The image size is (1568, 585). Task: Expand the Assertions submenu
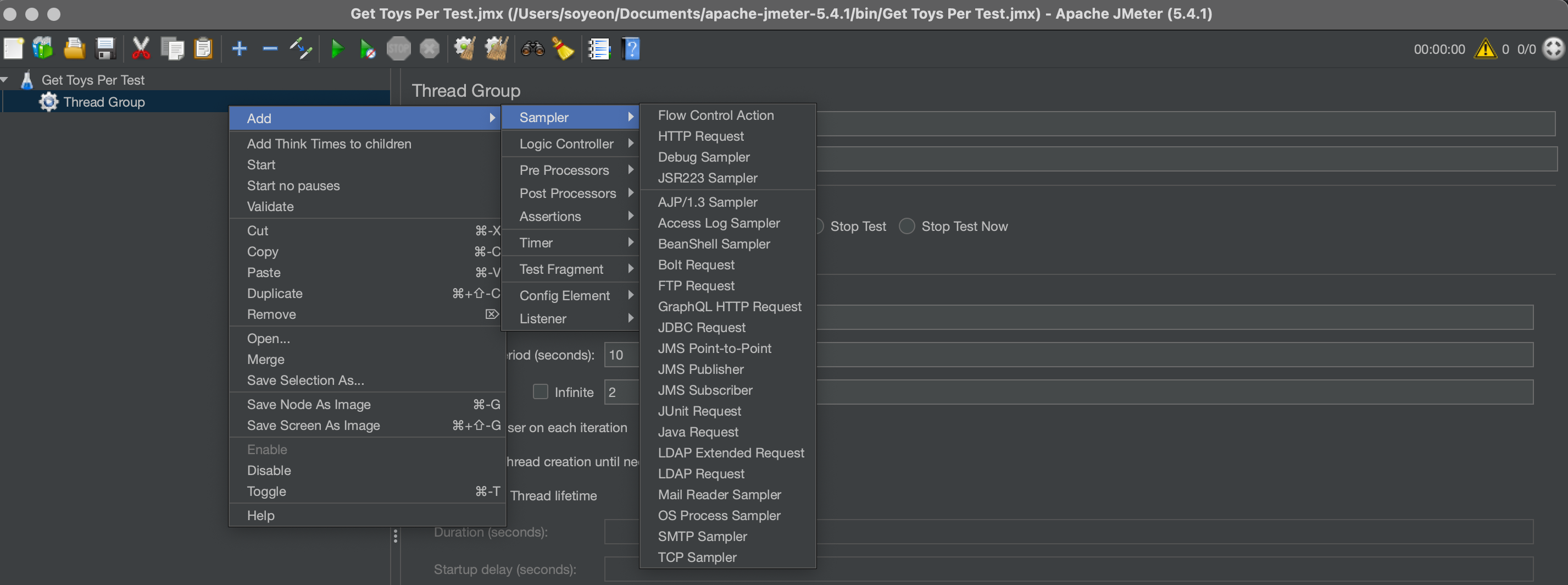coord(570,216)
